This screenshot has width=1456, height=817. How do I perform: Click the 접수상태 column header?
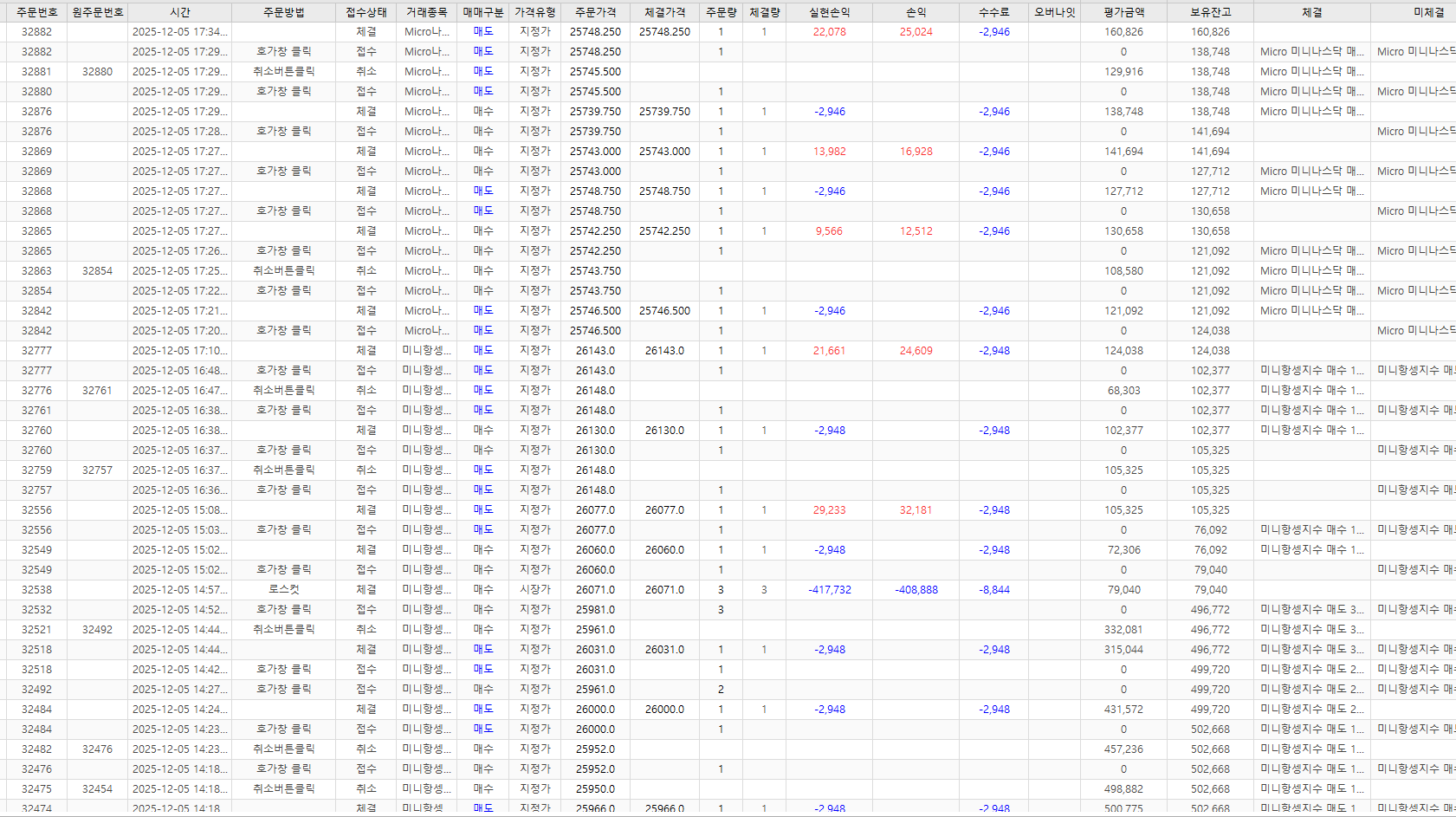click(366, 12)
